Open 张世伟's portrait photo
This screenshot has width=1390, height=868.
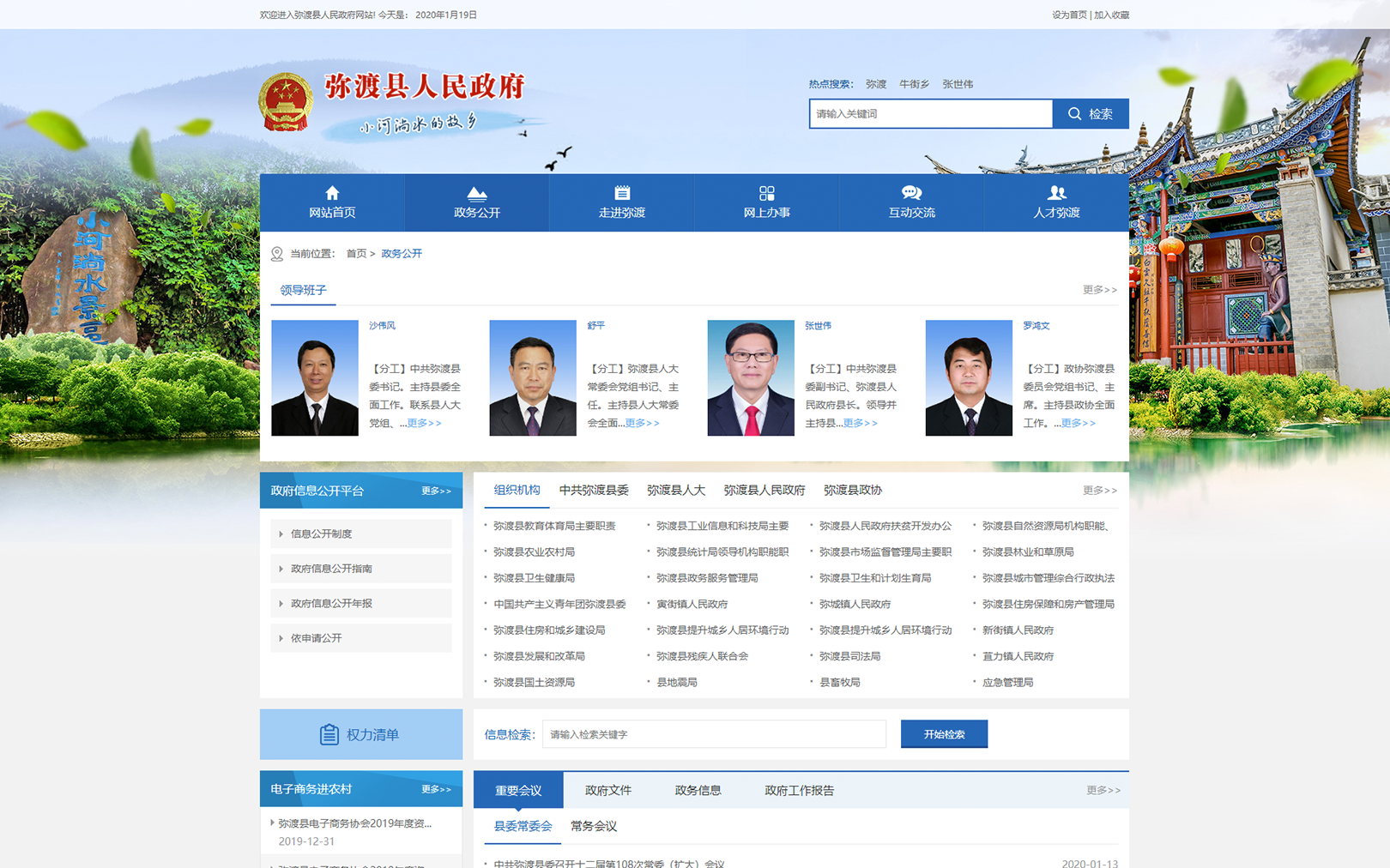pyautogui.click(x=751, y=378)
